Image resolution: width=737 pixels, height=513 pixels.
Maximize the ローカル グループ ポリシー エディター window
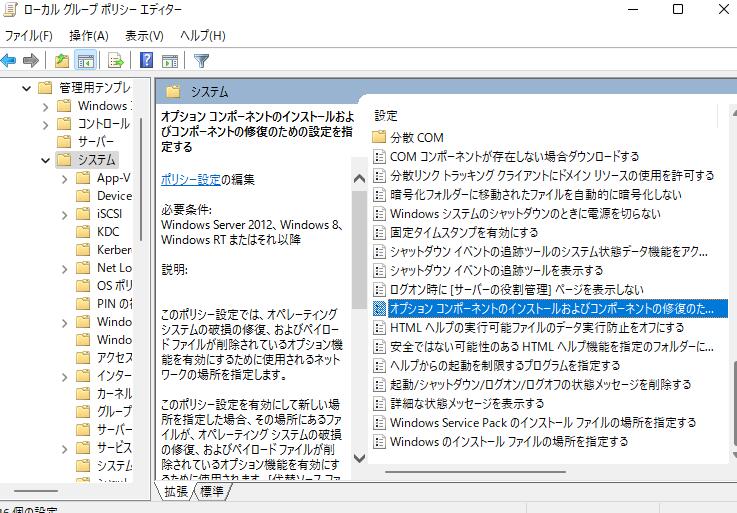pyautogui.click(x=678, y=9)
